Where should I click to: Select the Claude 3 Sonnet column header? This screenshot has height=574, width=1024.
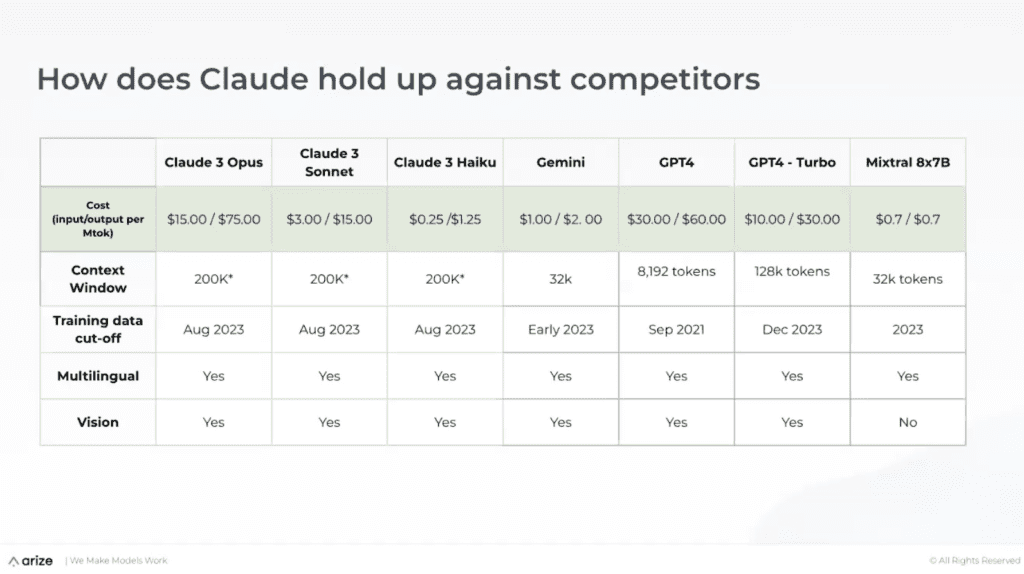[329, 162]
